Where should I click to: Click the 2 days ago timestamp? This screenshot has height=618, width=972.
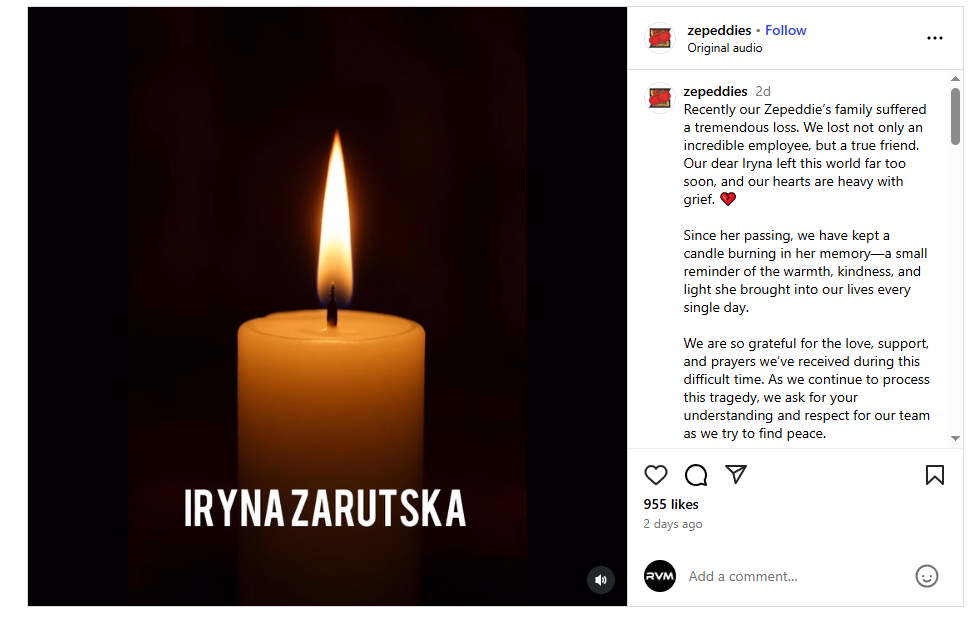tap(673, 524)
